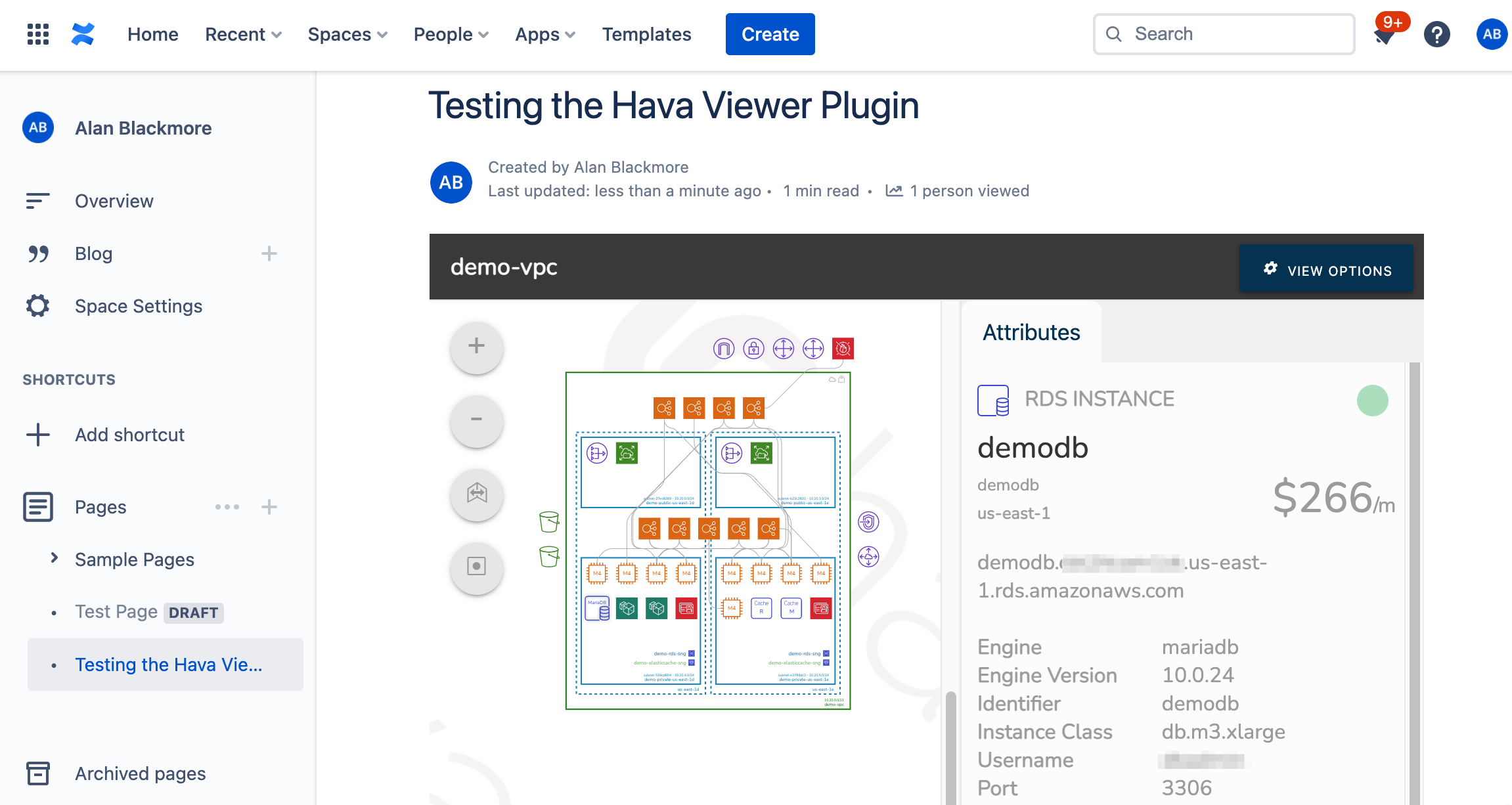
Task: Select the Cache M node in diagram
Action: pos(791,608)
